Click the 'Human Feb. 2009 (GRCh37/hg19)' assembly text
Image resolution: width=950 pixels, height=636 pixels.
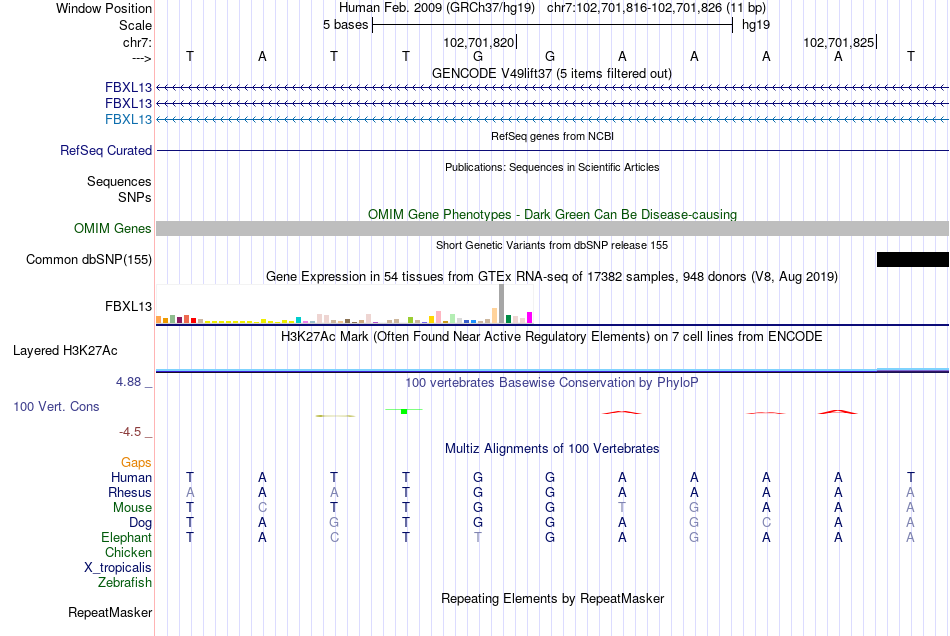click(437, 8)
